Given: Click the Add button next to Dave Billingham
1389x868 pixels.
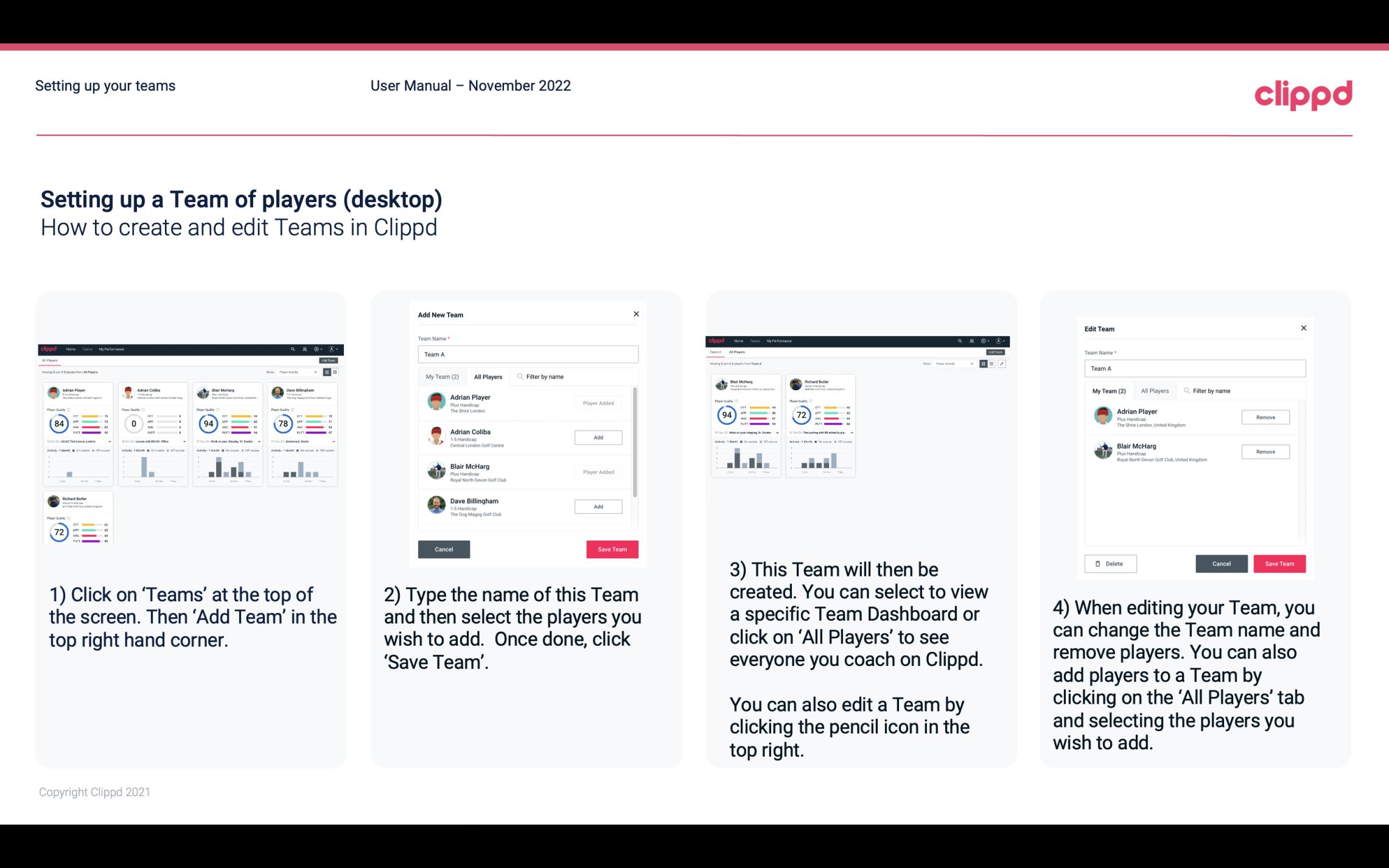Looking at the screenshot, I should [597, 506].
